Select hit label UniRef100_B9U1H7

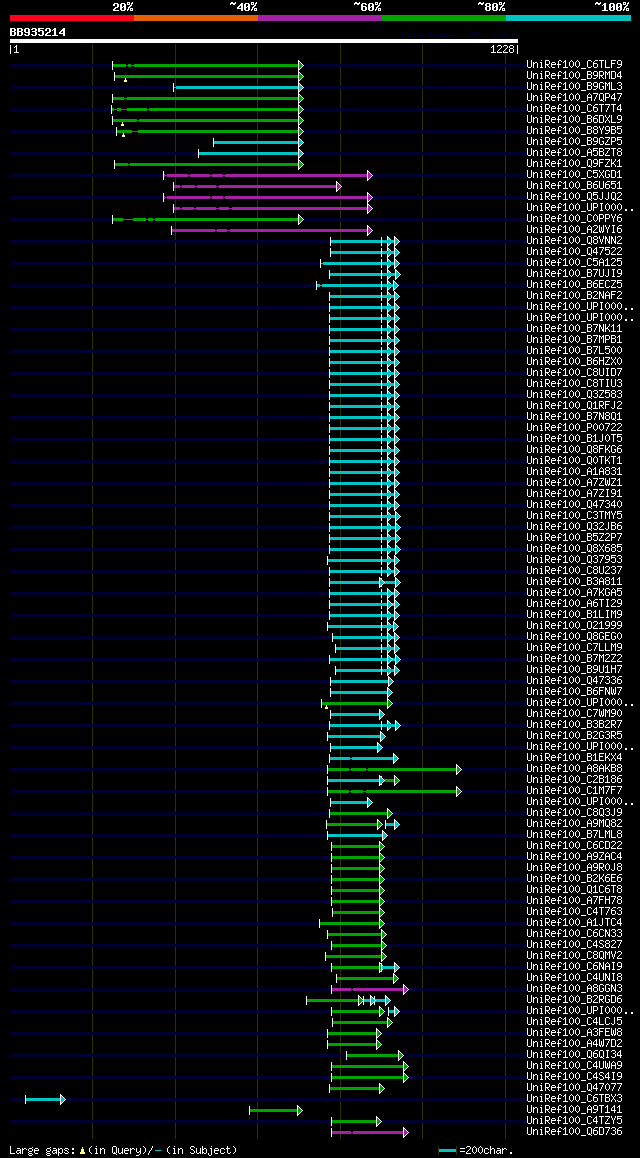tap(574, 669)
